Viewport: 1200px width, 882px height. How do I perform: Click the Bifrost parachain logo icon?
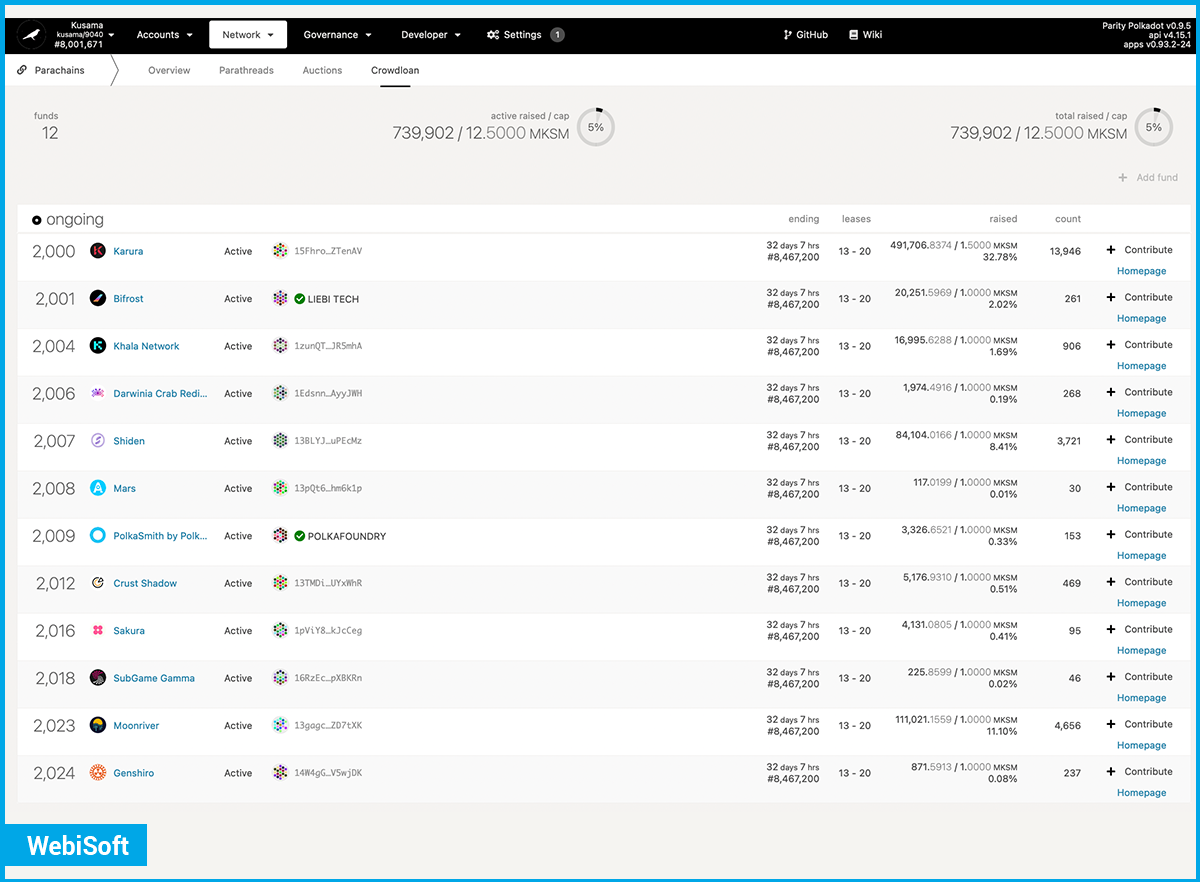click(x=98, y=298)
